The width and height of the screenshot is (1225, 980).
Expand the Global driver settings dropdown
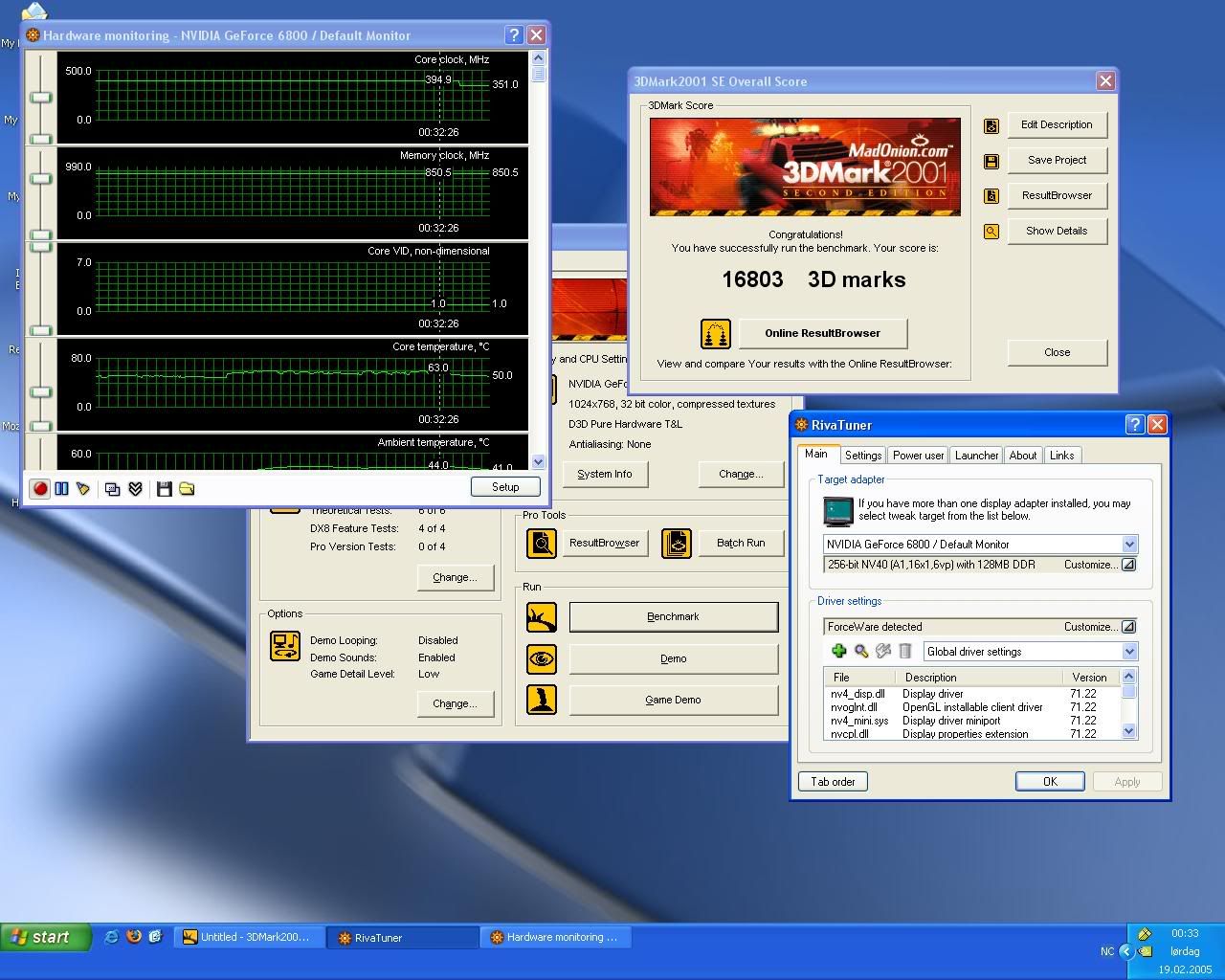point(1129,652)
